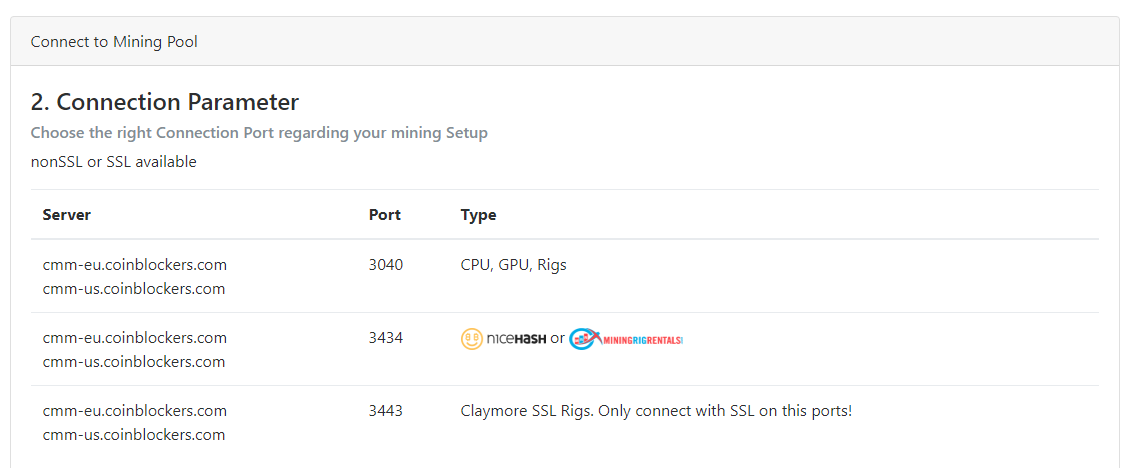Click cmm-us server in the port 3434 row

pyautogui.click(x=134, y=362)
